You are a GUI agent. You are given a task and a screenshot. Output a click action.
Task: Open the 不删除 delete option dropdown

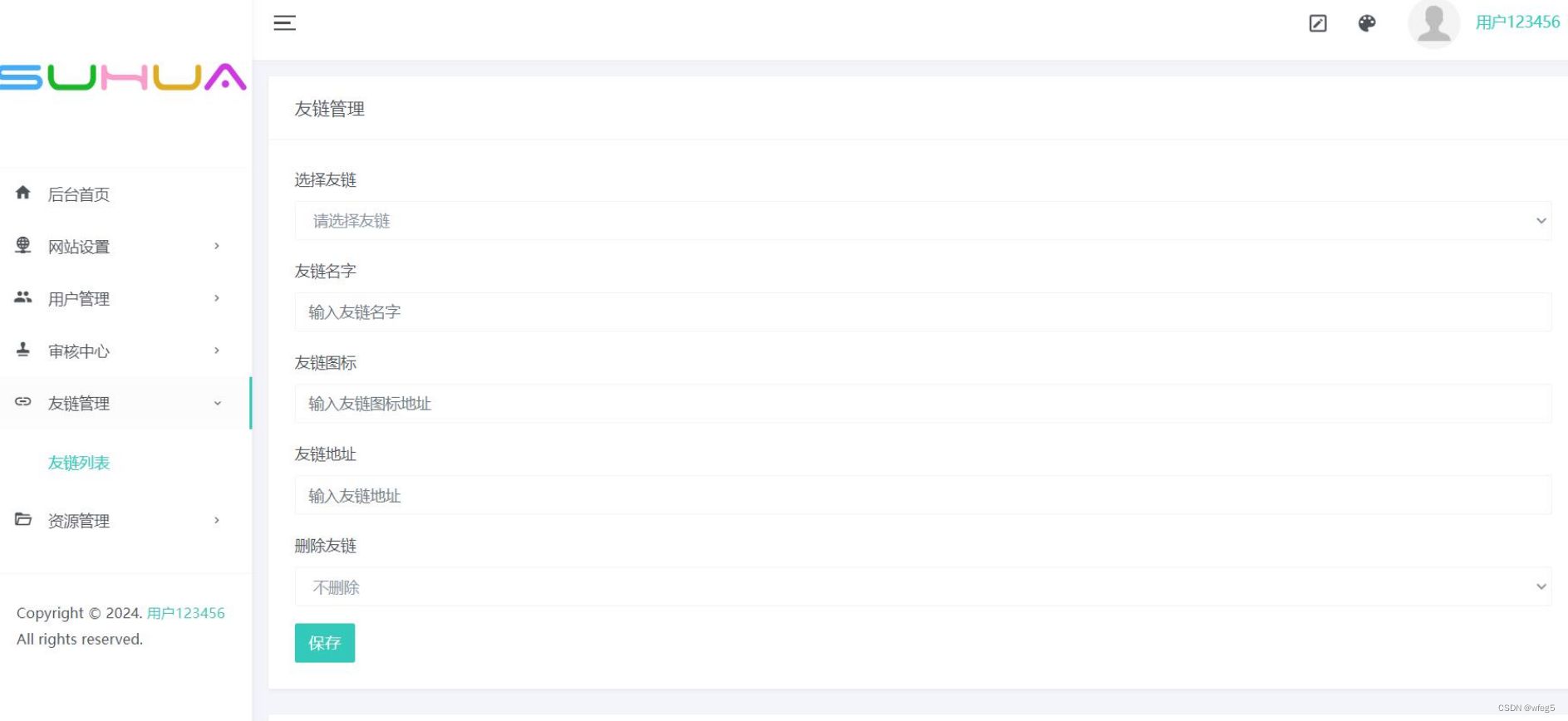tap(922, 587)
